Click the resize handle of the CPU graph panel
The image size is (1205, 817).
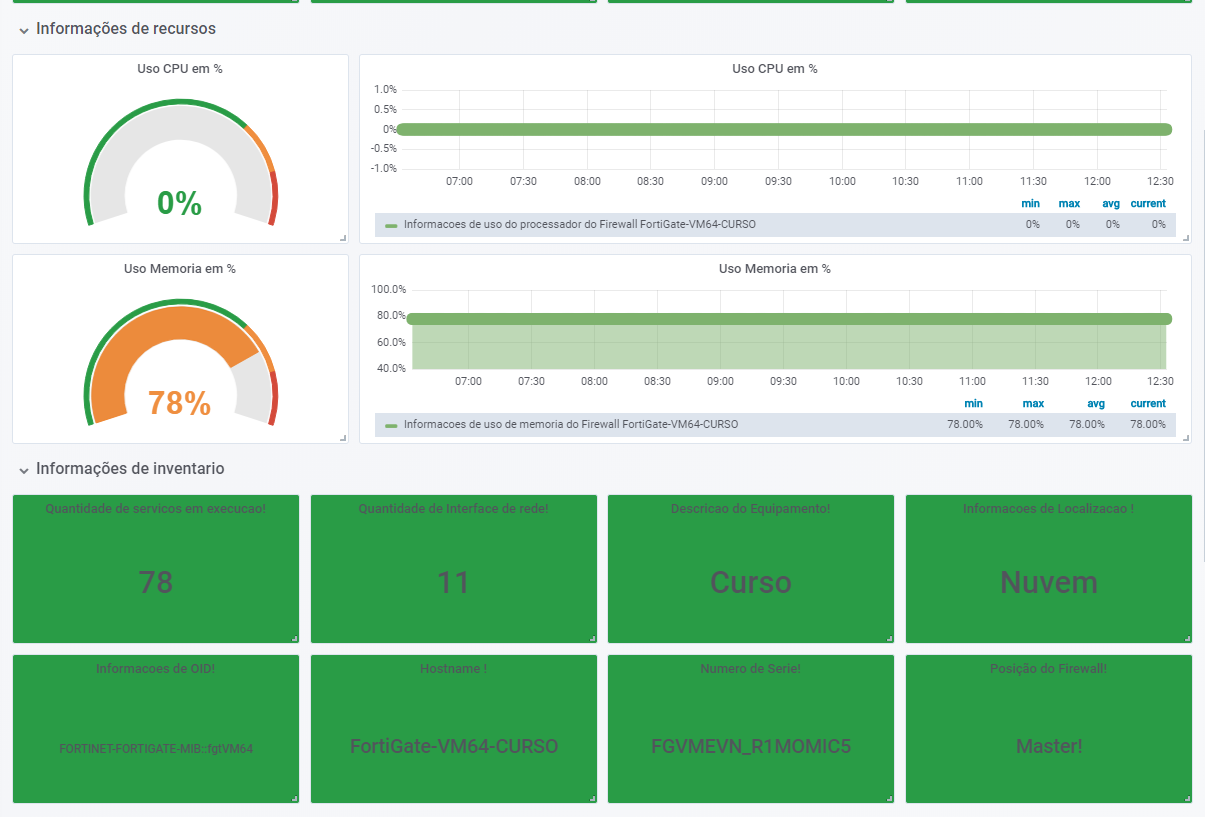[1186, 238]
